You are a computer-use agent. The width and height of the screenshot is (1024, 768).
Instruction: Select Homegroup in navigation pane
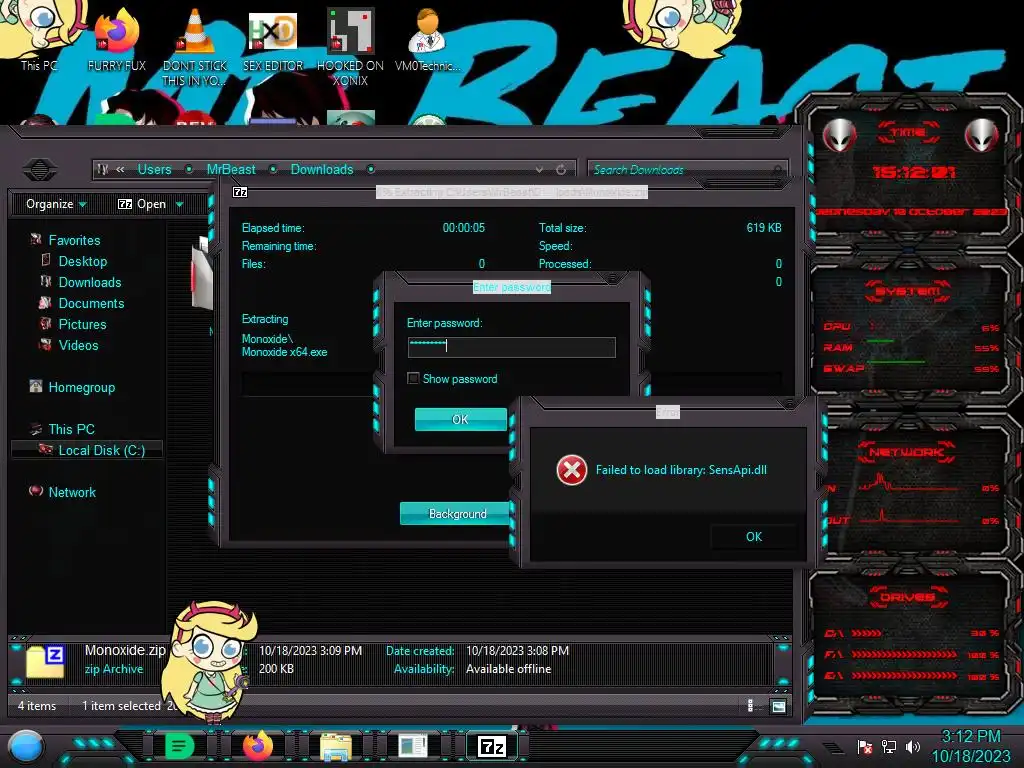[82, 387]
